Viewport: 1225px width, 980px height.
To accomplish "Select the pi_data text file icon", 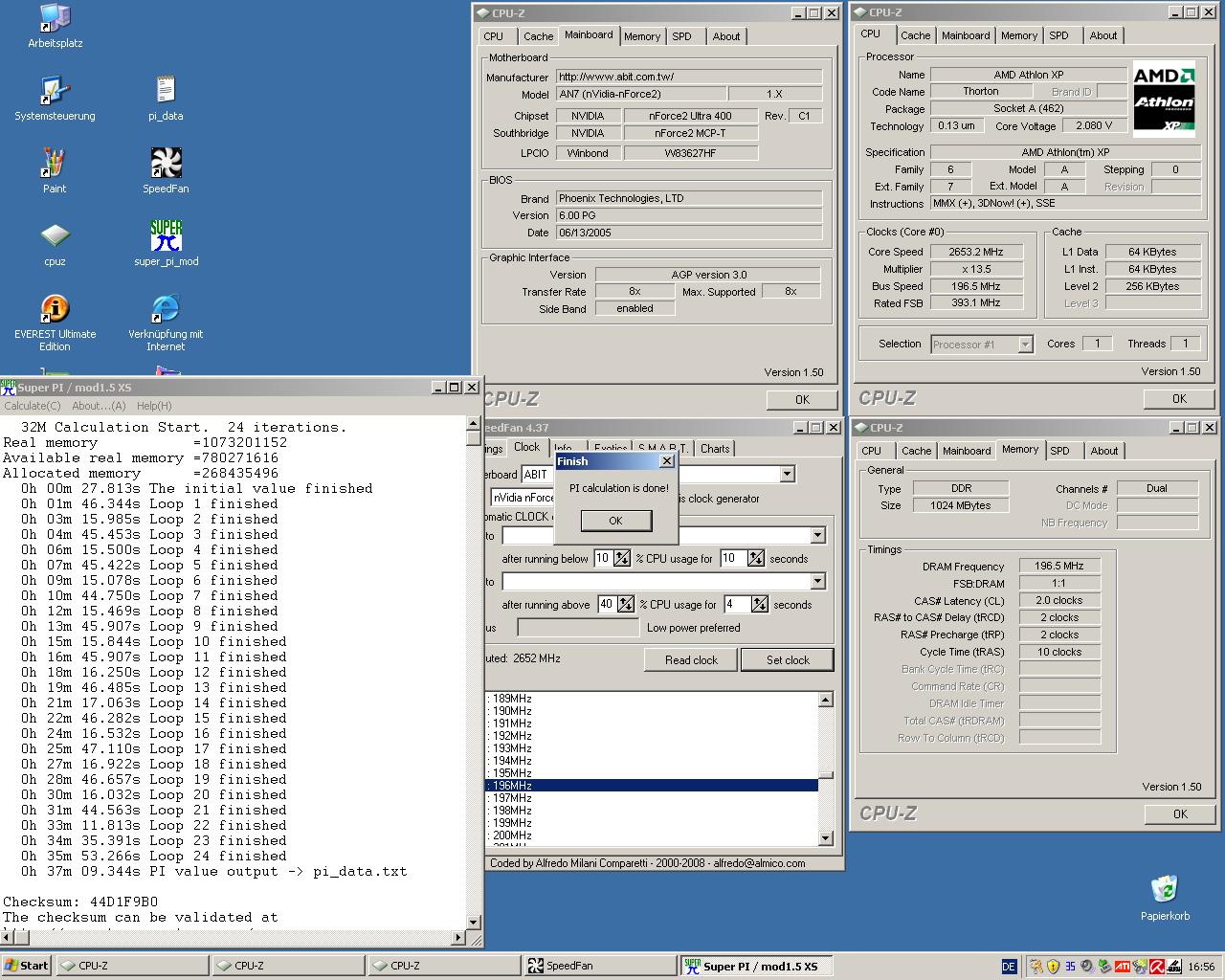I will 166,99.
